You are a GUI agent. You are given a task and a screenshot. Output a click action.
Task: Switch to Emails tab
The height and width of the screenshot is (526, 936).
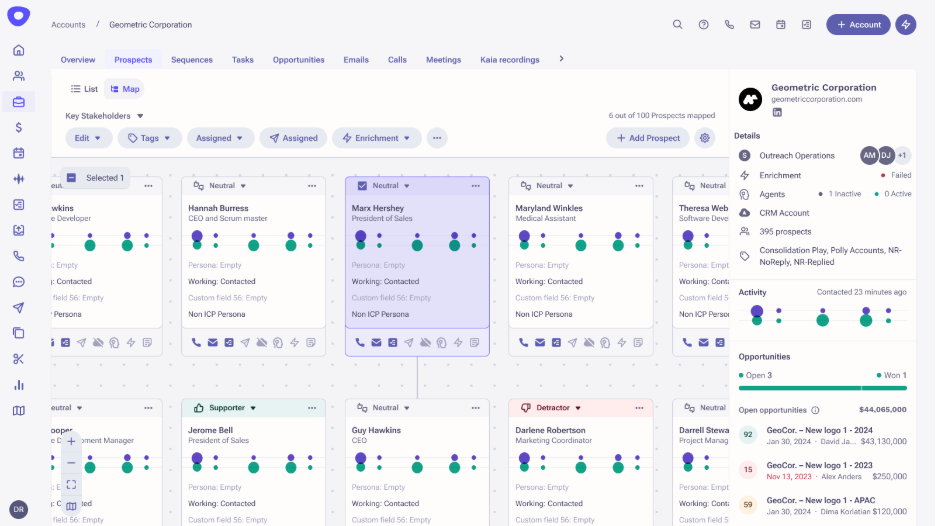point(356,60)
